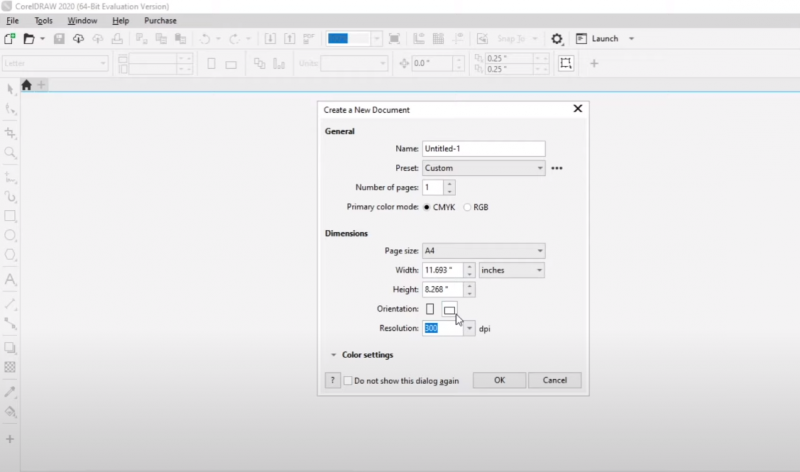Click the help question mark button
The width and height of the screenshot is (800, 472).
pos(333,380)
